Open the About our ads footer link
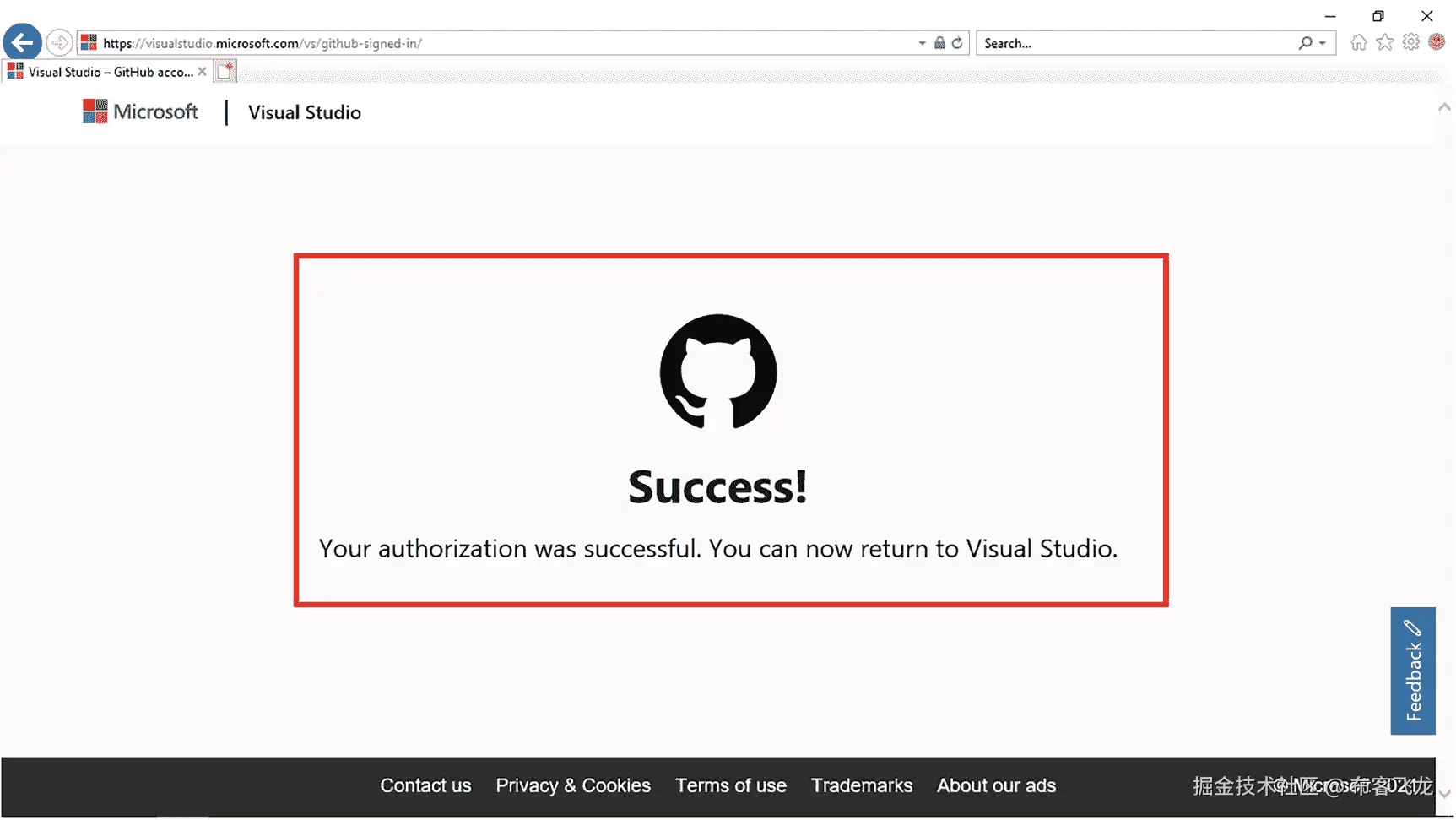Screen dimensions: 1456x820 [996, 785]
